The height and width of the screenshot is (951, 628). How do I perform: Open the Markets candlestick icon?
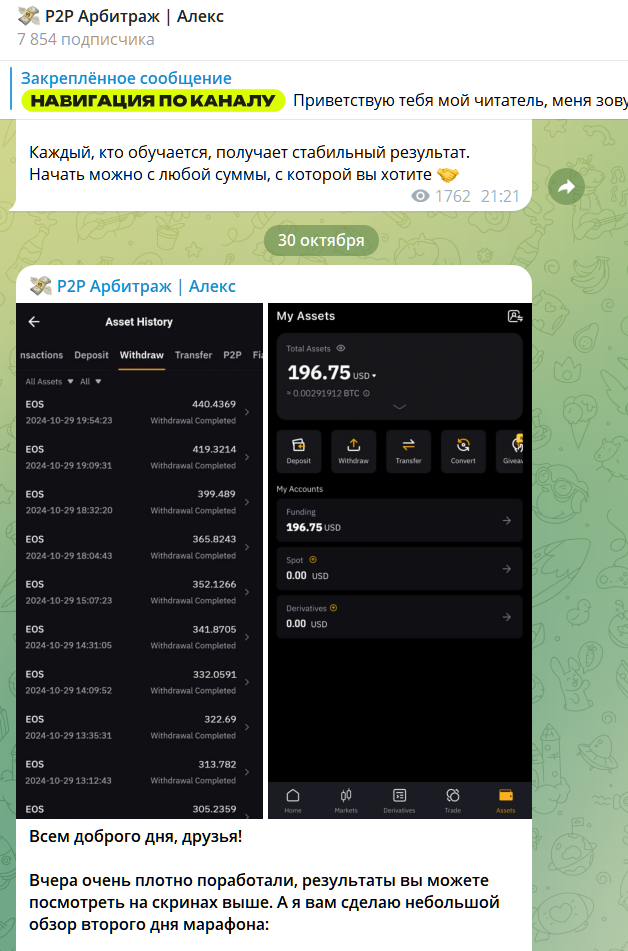pyautogui.click(x=346, y=795)
